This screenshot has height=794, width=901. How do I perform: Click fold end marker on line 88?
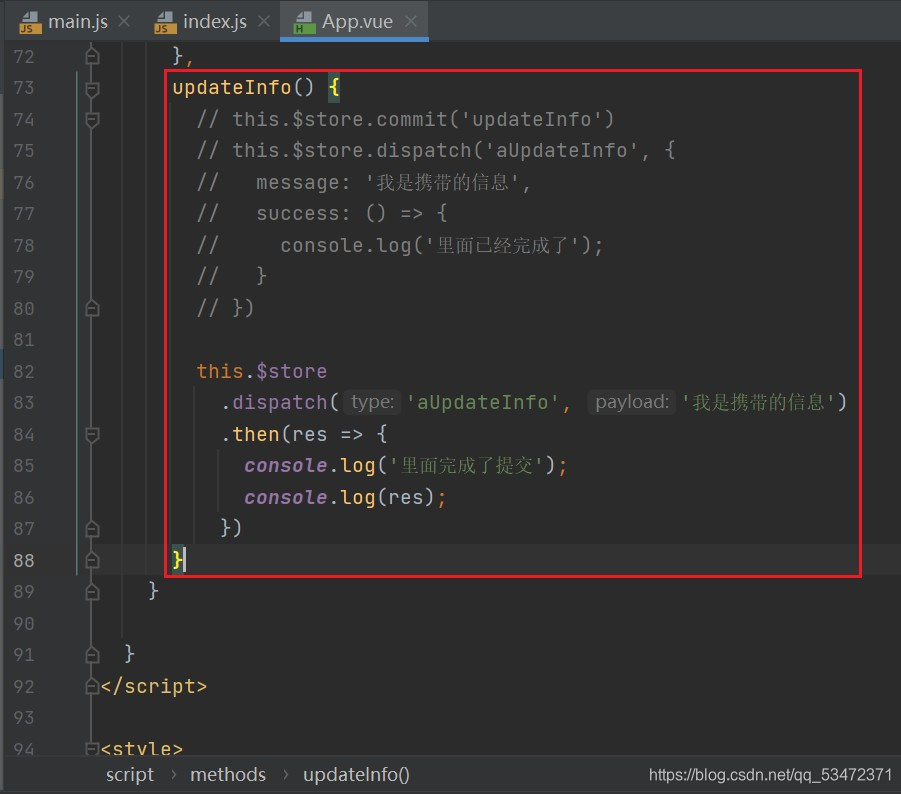(92, 560)
